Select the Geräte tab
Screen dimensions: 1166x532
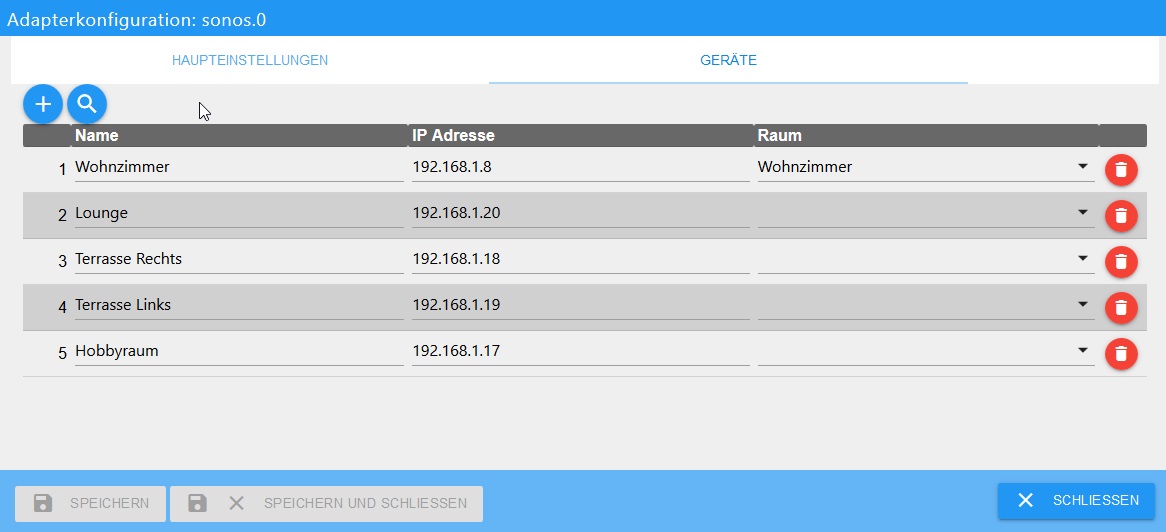(x=728, y=60)
